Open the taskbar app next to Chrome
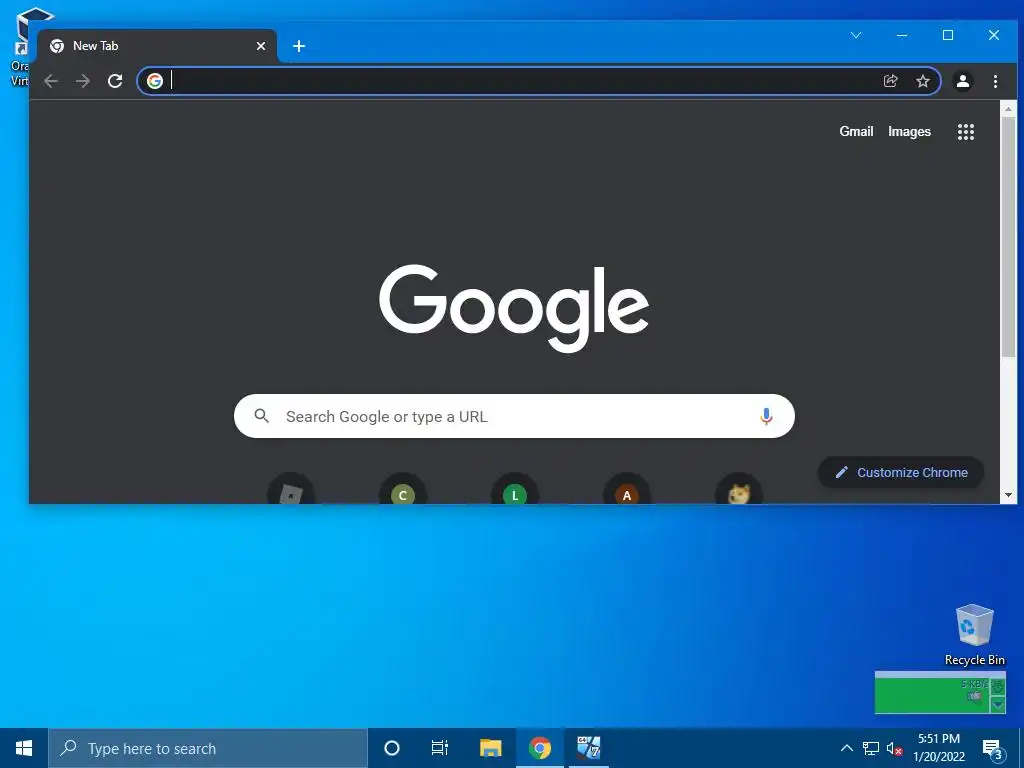 click(x=588, y=748)
